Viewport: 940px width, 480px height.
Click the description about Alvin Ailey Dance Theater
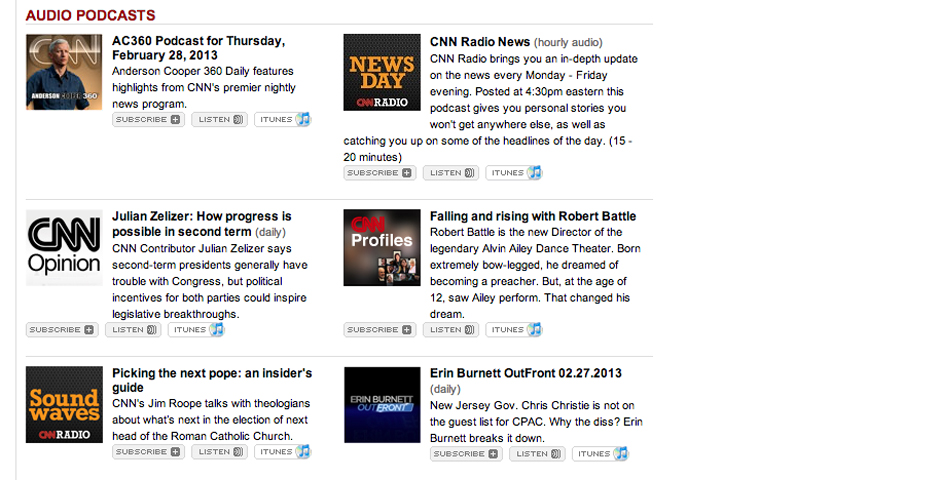point(535,273)
